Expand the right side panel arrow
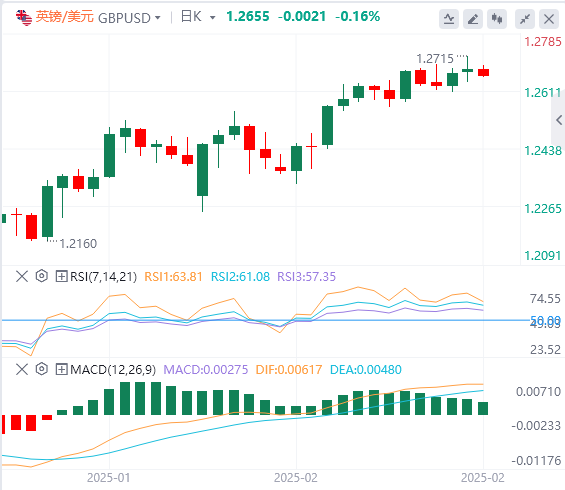The height and width of the screenshot is (490, 565). [559, 120]
